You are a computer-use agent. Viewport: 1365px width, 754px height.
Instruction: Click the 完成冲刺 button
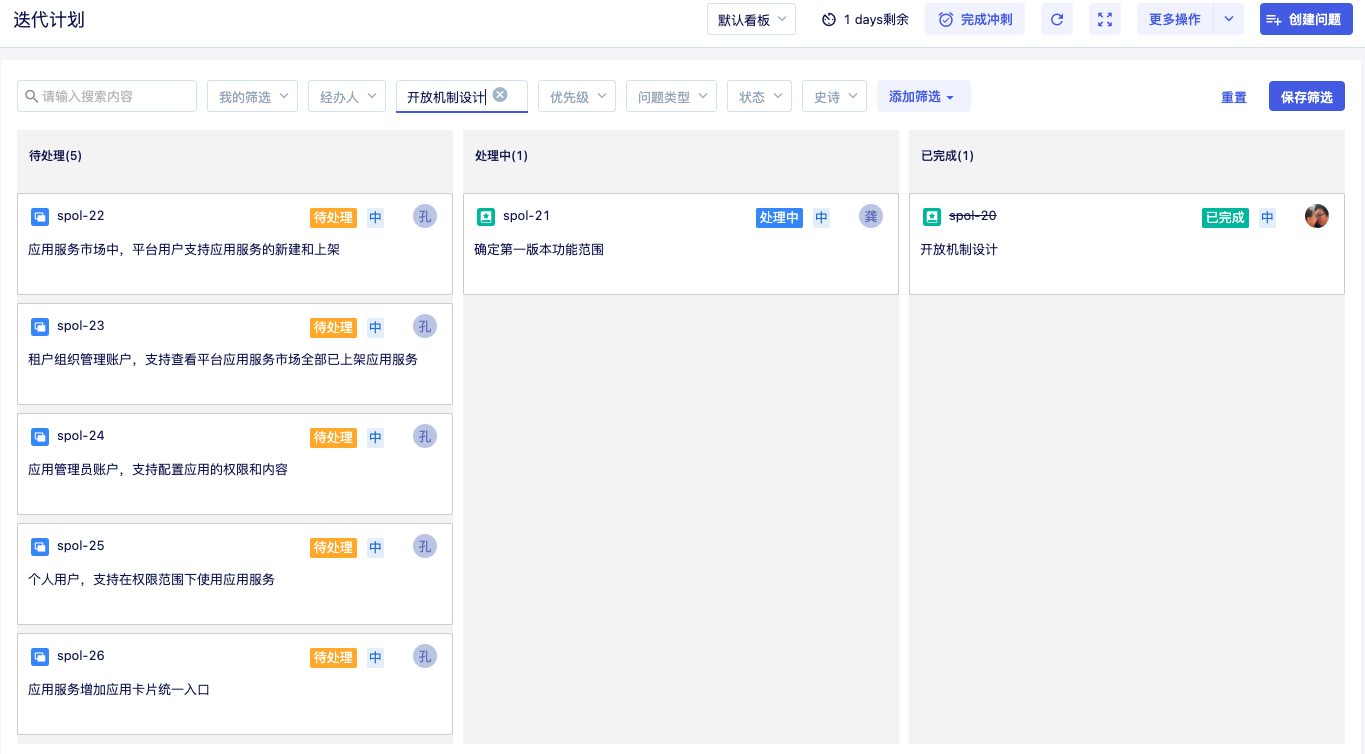(975, 19)
